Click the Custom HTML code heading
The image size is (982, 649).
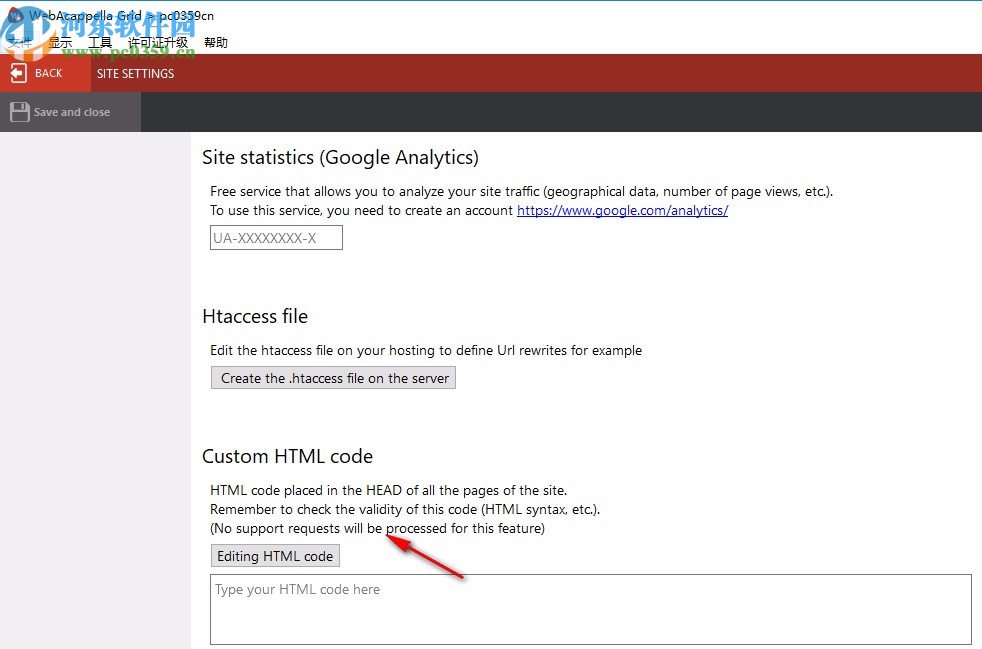287,456
